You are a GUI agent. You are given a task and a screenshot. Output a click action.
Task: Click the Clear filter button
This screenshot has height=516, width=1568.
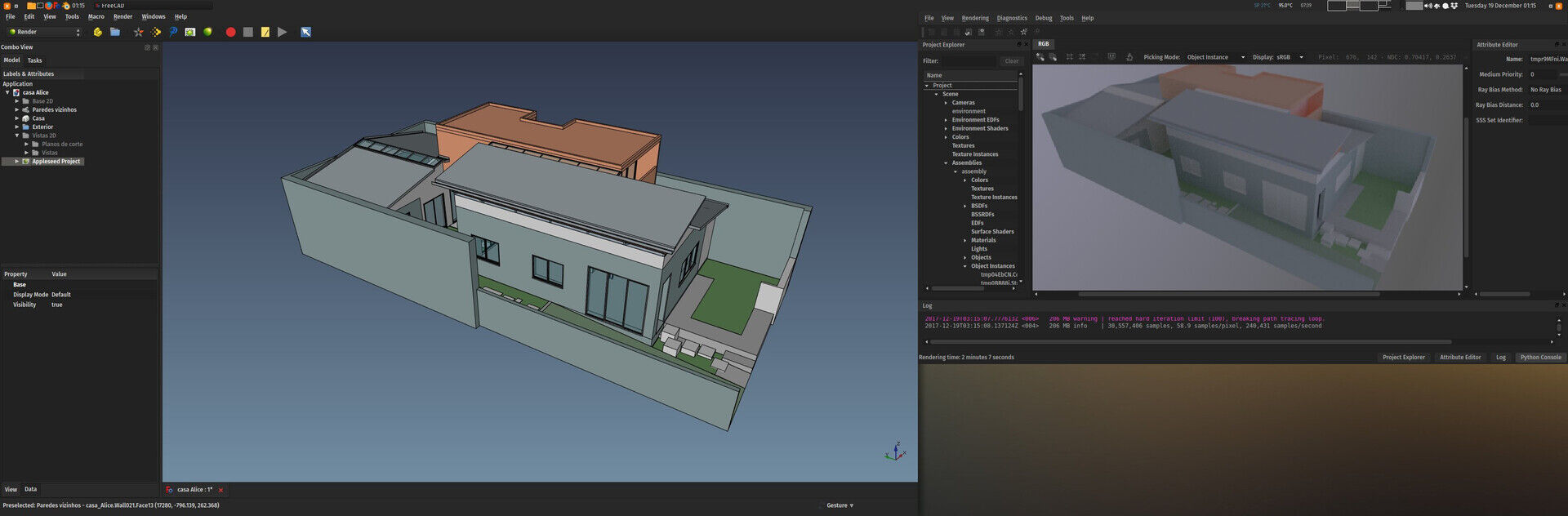(x=1011, y=61)
